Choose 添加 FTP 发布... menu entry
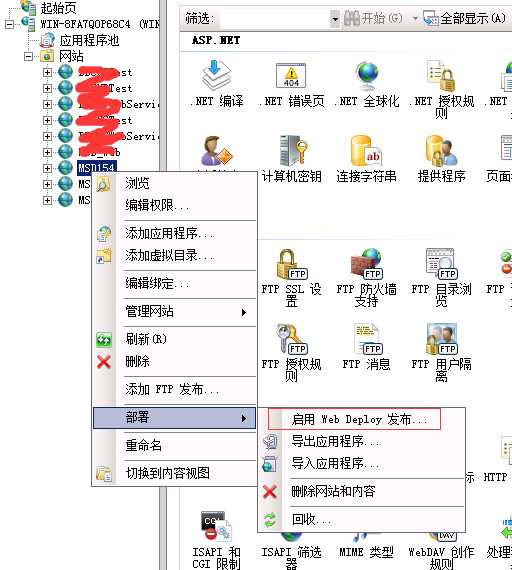Screen dimensions: 512x570 tap(175, 389)
